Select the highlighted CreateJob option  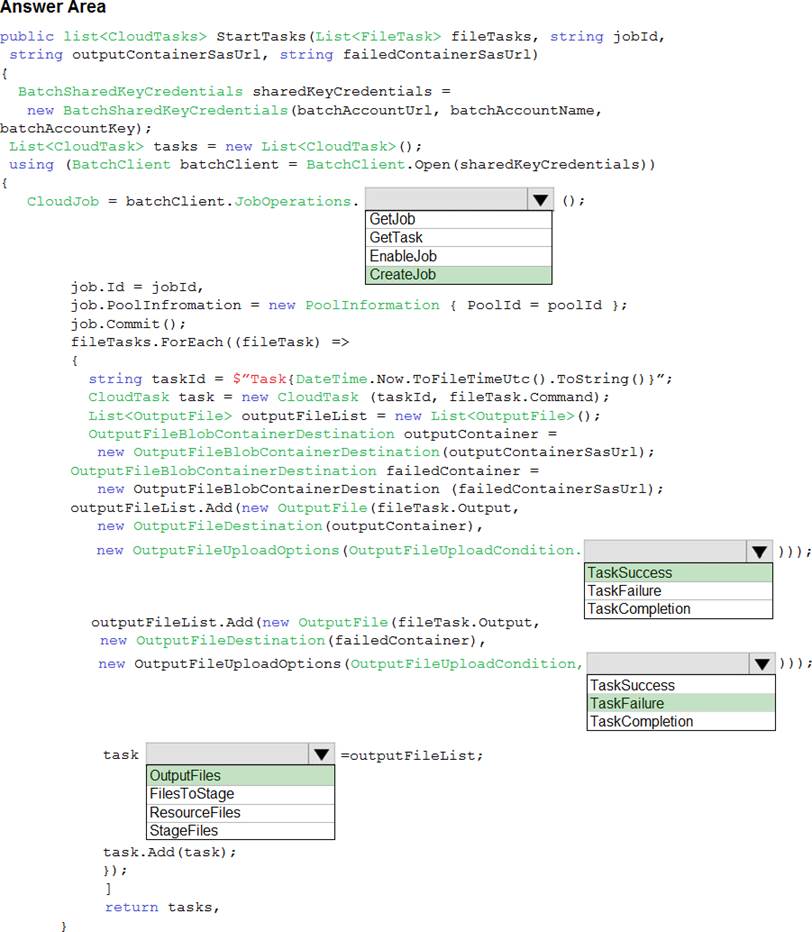coord(458,275)
